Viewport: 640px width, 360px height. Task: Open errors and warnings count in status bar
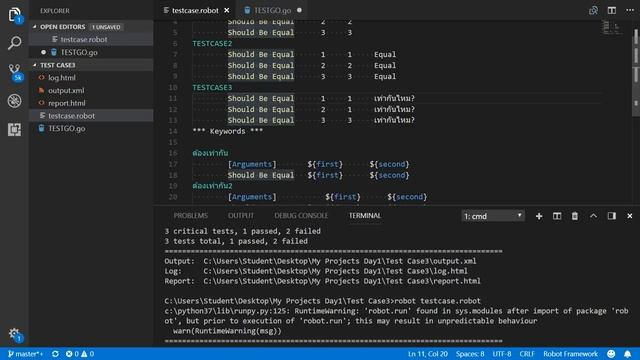80,354
